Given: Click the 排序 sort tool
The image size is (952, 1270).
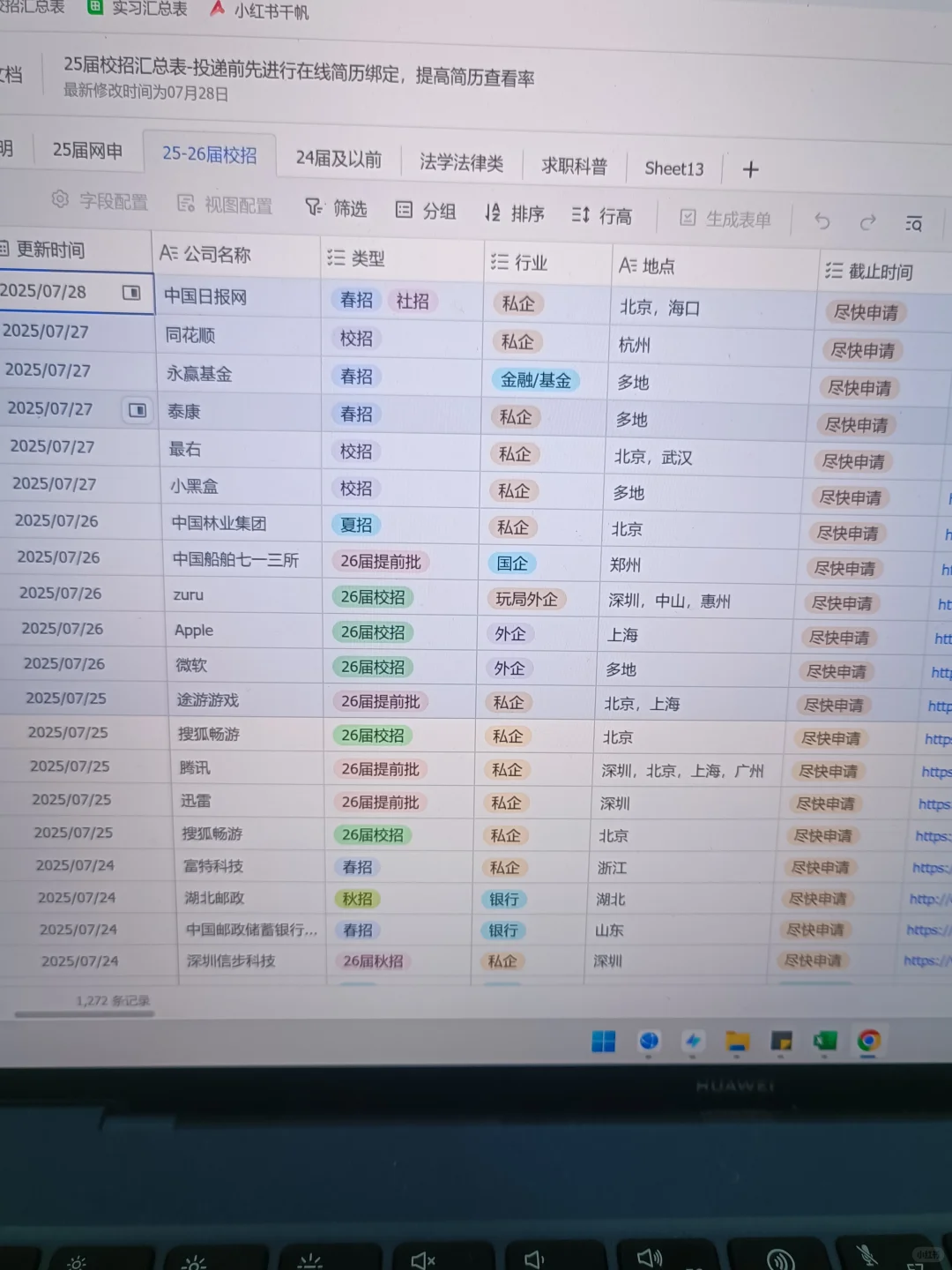Looking at the screenshot, I should click(515, 213).
